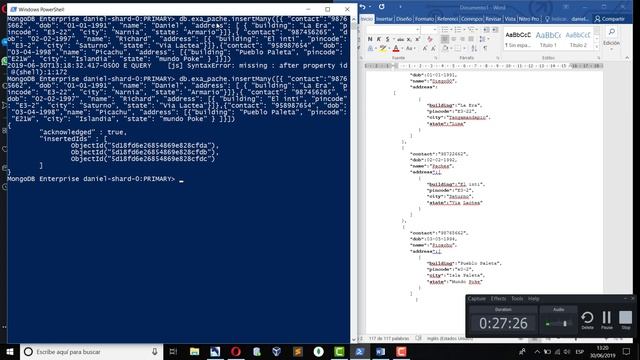This screenshot has width=640, height=360.
Task: Toggle paragraph marks display
Action: coord(485,49)
